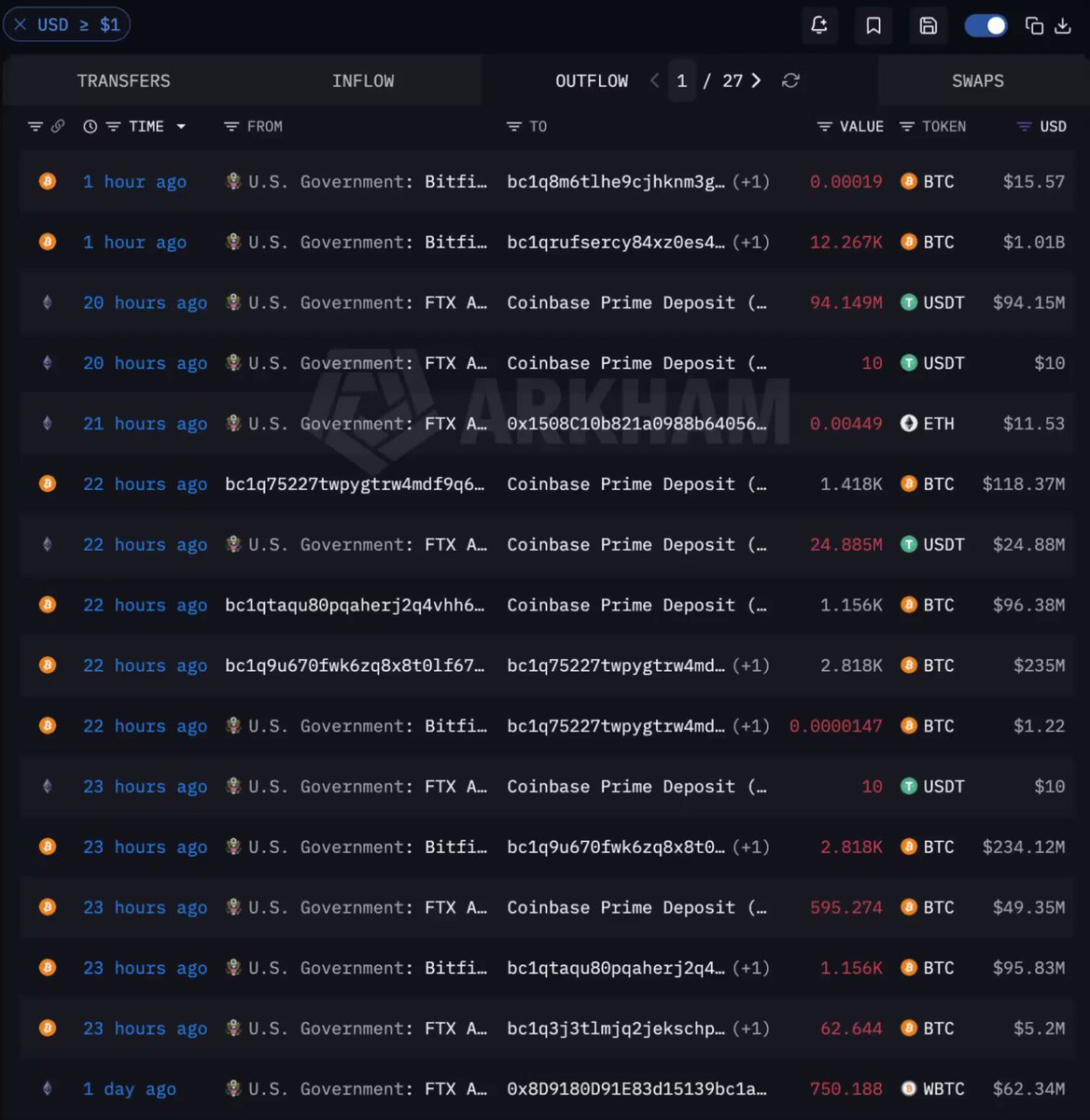Select the OUTFLOW tab
Screen dimensions: 1090x1120
tap(592, 81)
